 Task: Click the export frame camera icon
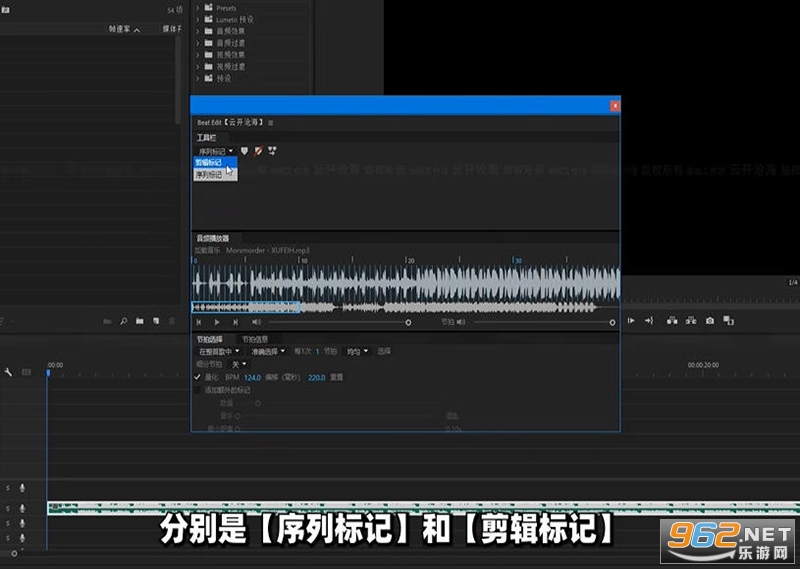[710, 320]
